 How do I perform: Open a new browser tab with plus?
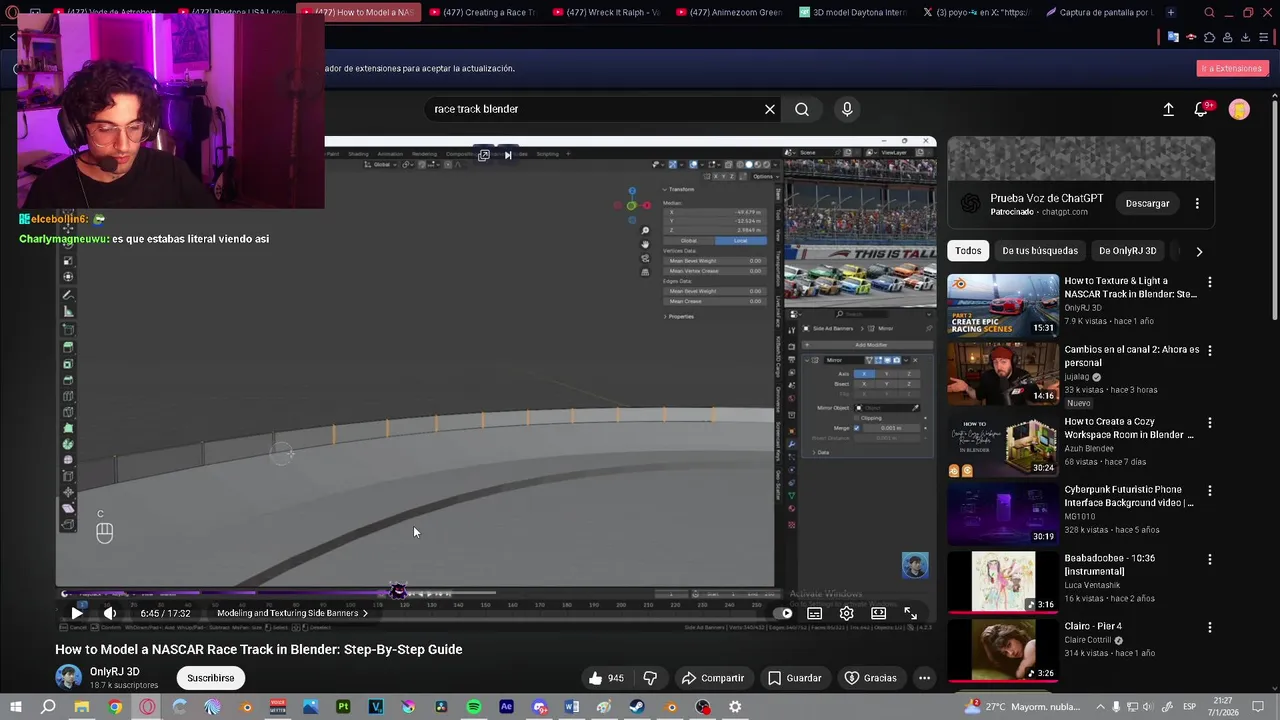(x=1171, y=13)
